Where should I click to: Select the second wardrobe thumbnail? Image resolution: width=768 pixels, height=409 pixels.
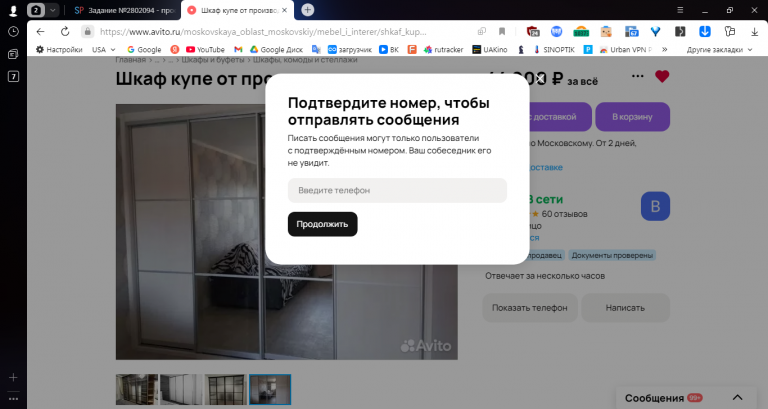coord(181,389)
